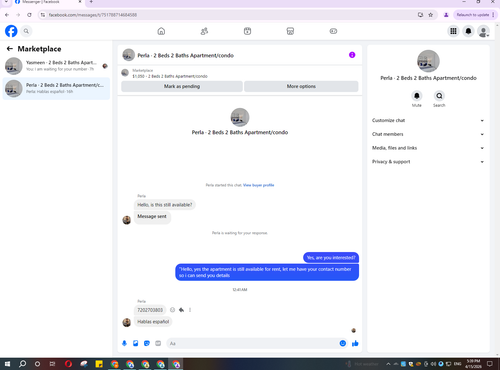500x370 pixels.
Task: Choose a sticker icon in composer
Action: tap(147, 343)
